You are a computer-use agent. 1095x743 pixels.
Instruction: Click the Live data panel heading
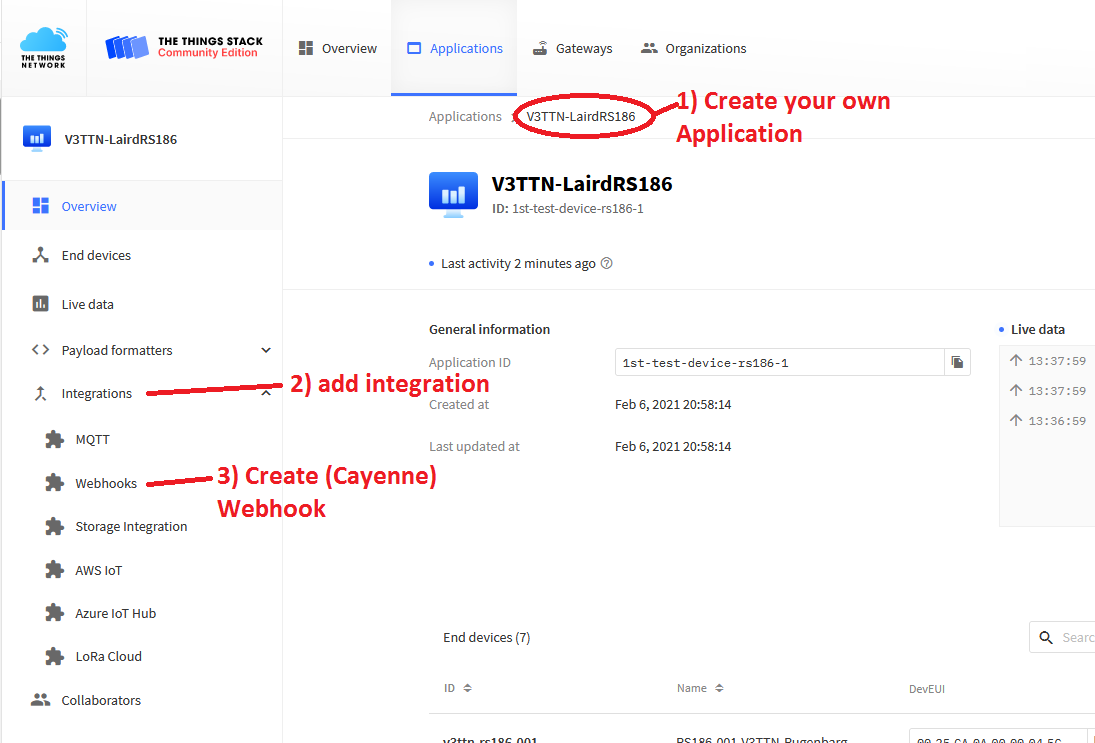(x=1038, y=330)
